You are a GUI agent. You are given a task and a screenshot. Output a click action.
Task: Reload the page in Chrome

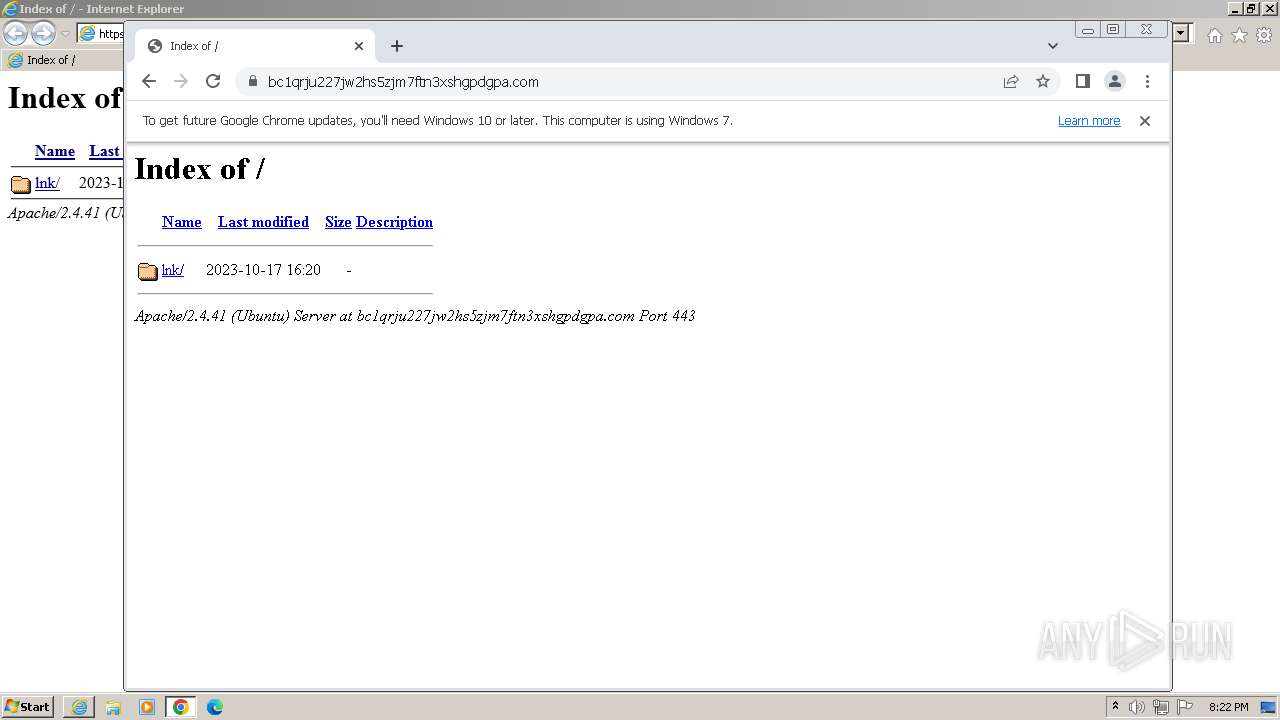coord(213,81)
